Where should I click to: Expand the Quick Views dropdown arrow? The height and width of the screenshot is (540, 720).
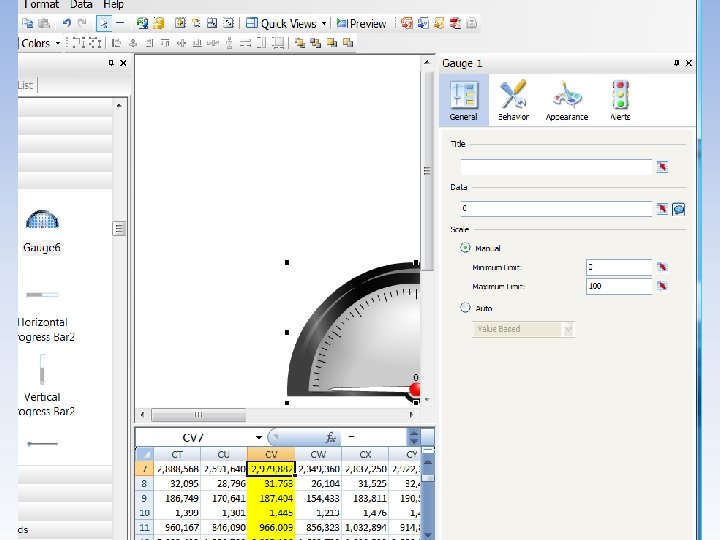[324, 23]
